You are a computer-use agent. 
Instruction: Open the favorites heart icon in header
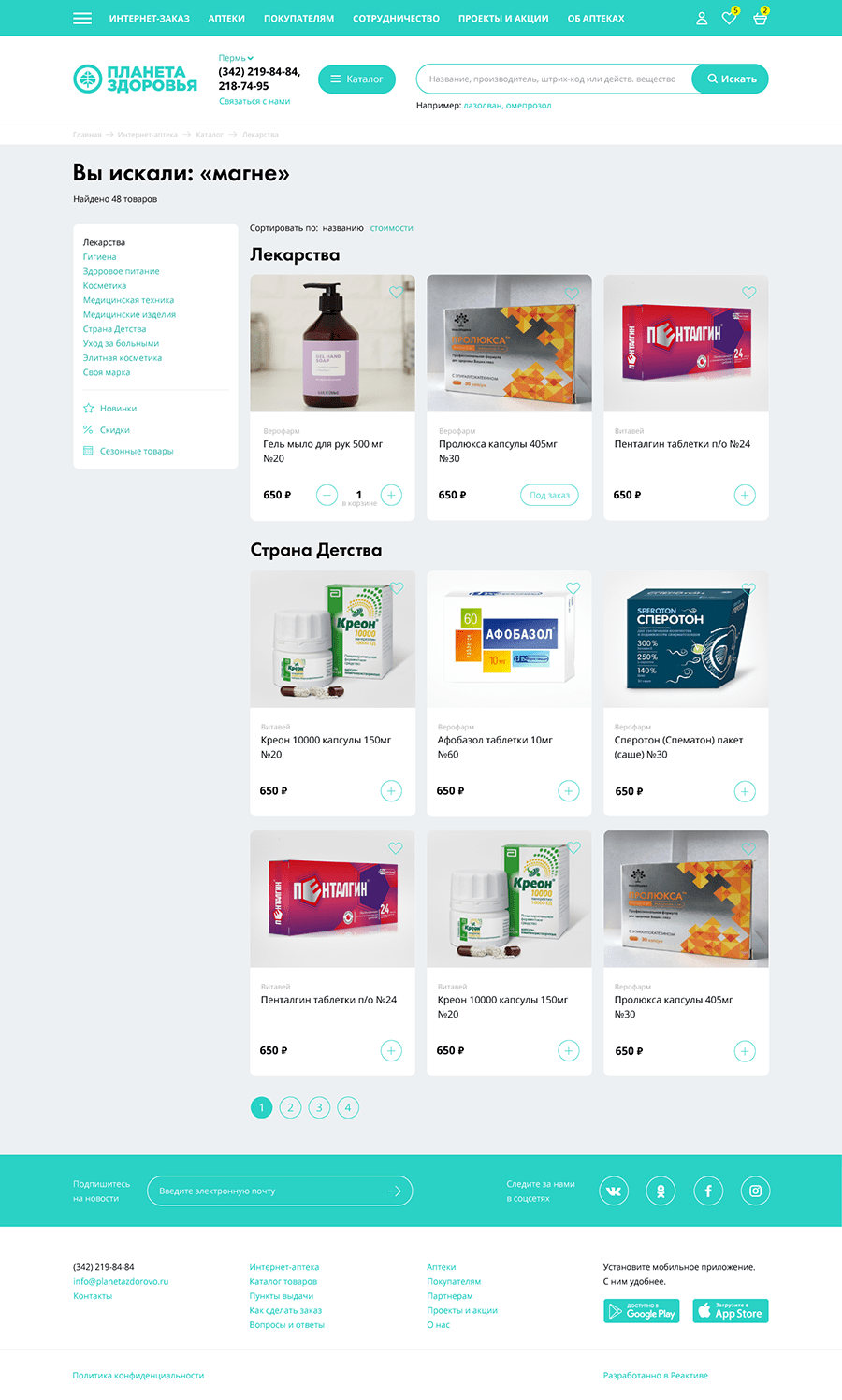point(729,18)
